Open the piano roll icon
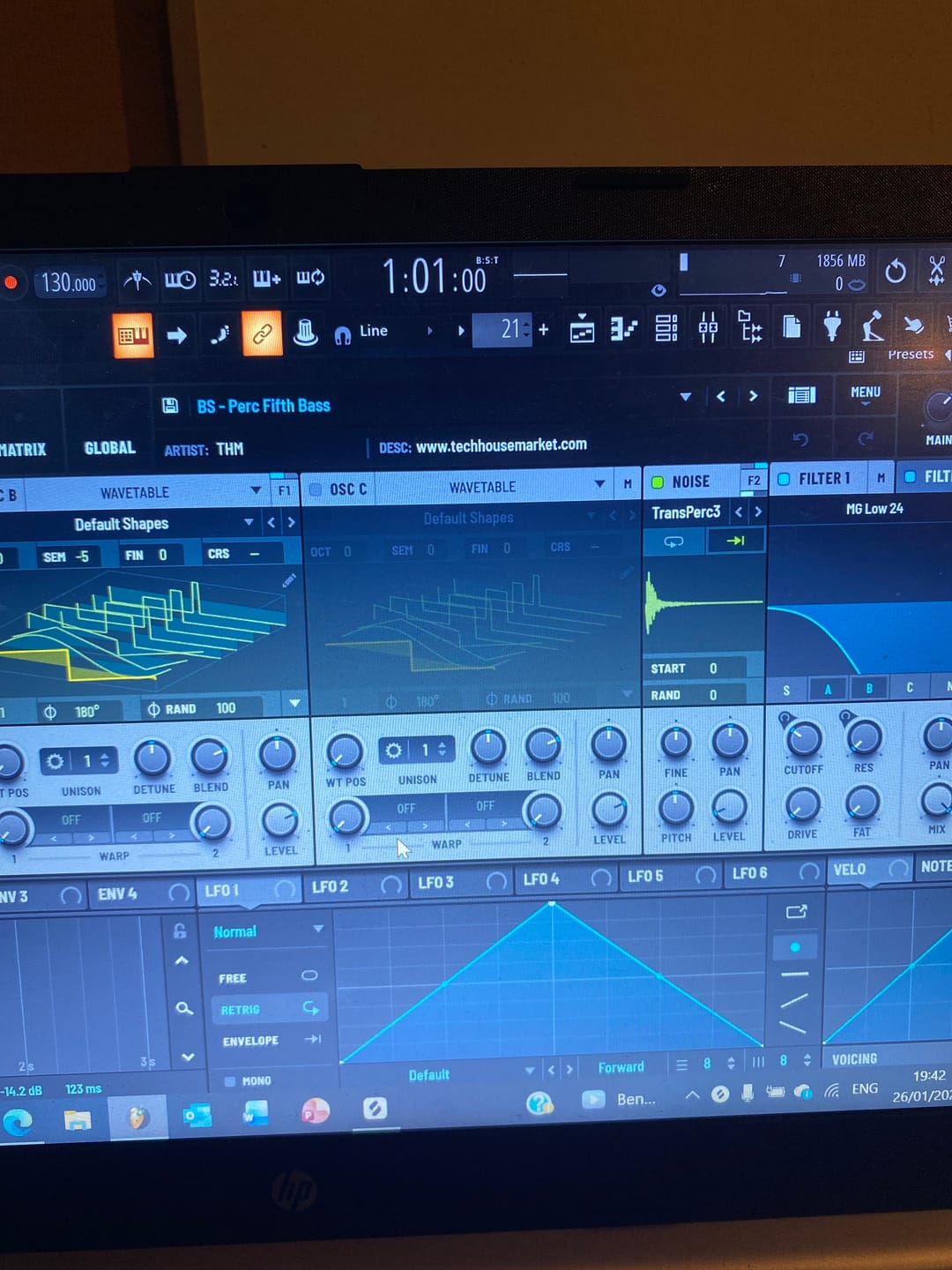Image resolution: width=952 pixels, height=1270 pixels. pyautogui.click(x=623, y=329)
